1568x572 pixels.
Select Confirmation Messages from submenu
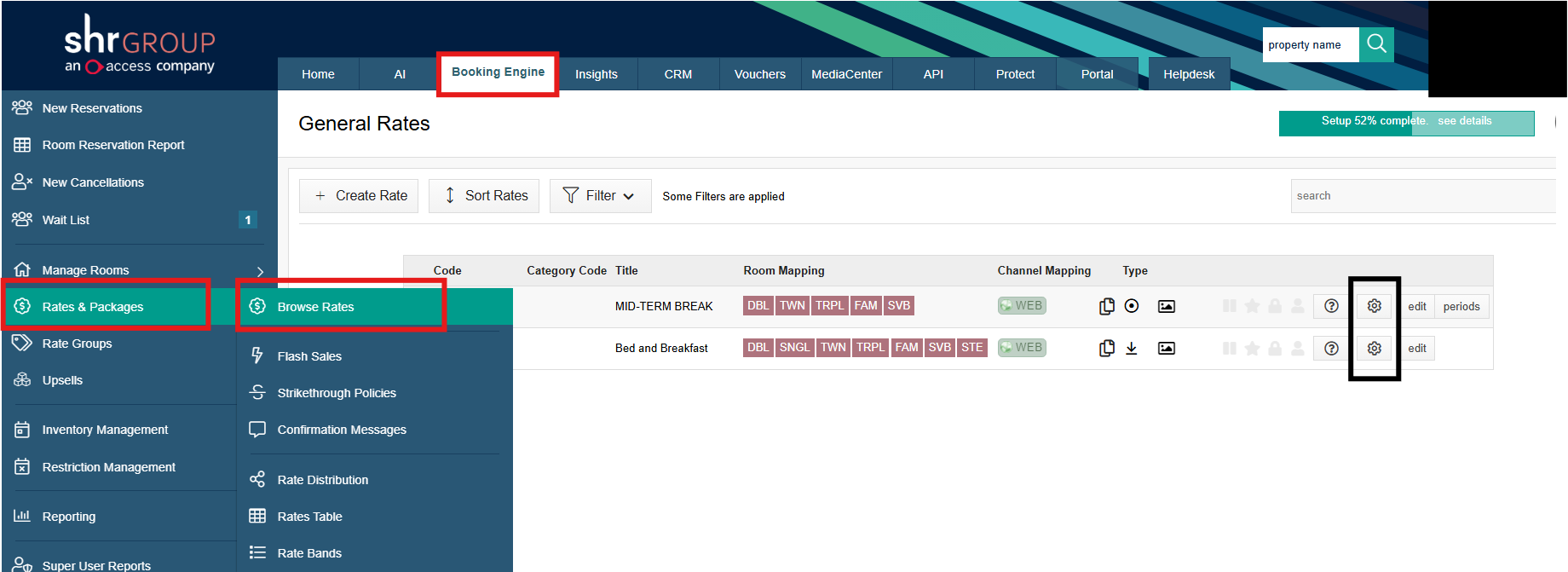[x=342, y=430]
